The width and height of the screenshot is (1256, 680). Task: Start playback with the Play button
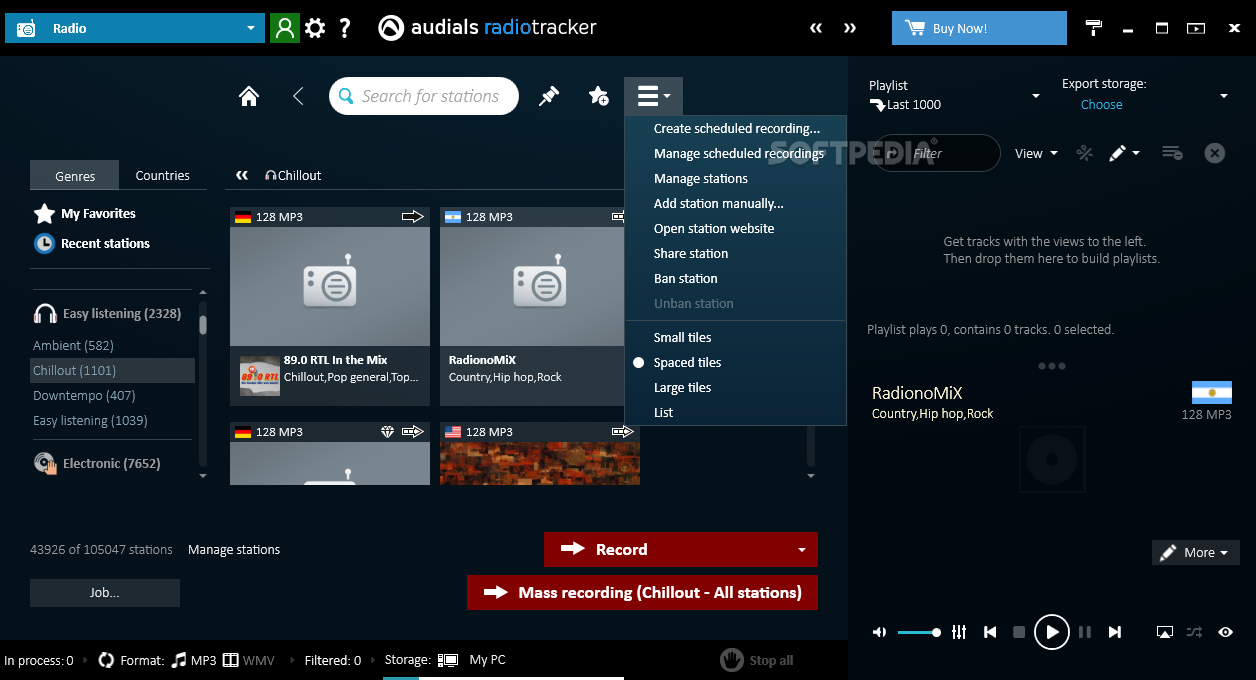coord(1051,632)
